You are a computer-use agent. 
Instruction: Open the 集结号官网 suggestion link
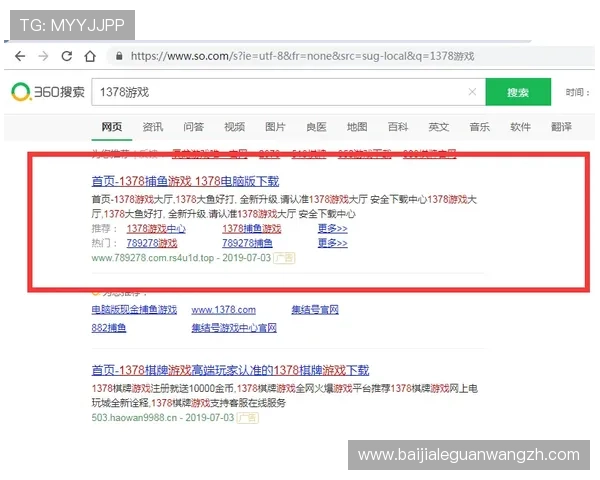click(x=315, y=310)
